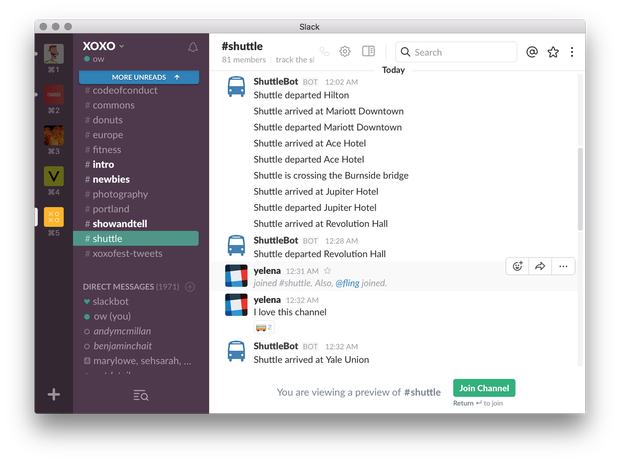Jump to More Unreads above
The image size is (620, 463).
(139, 77)
